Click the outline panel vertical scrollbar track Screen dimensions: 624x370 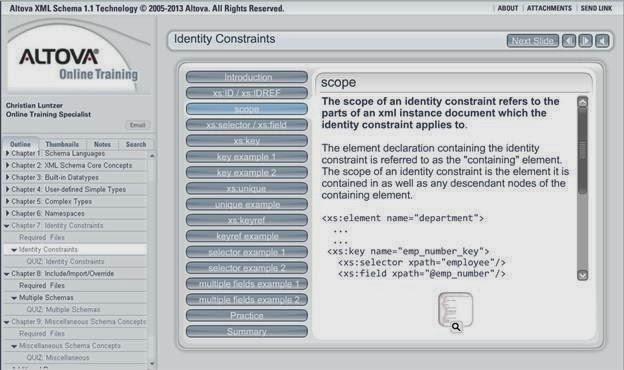click(x=152, y=259)
